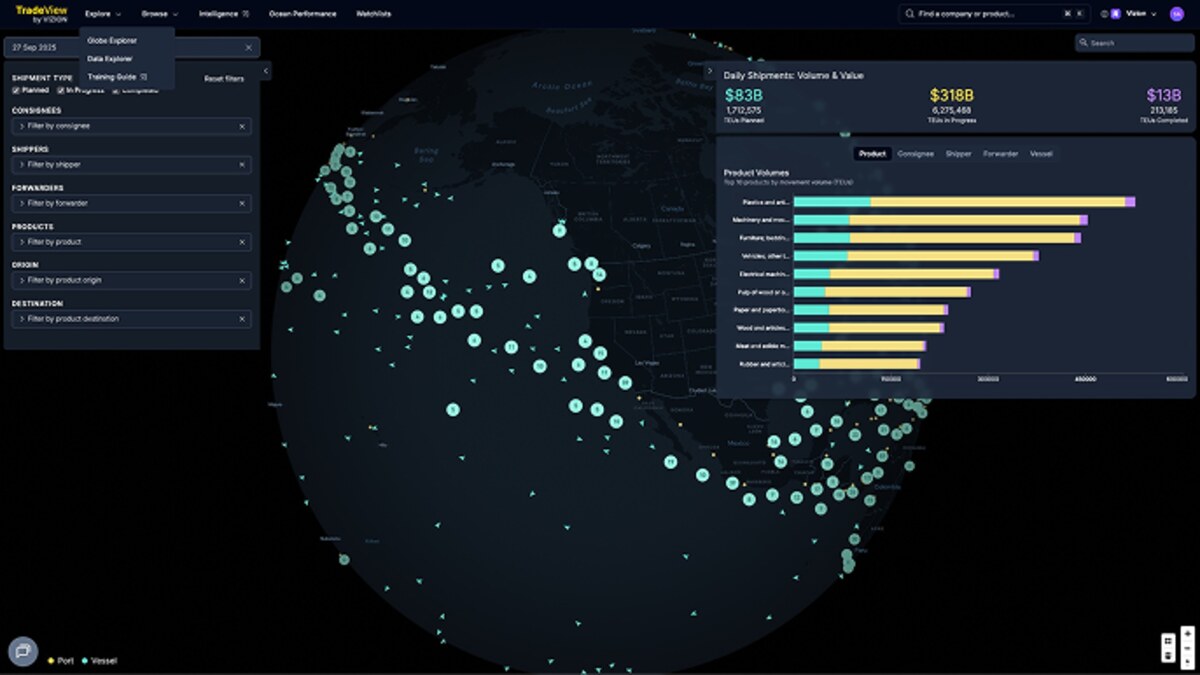Click the Rubber bar in Product Volumes
Screen dimensions: 1200x675
(857, 364)
